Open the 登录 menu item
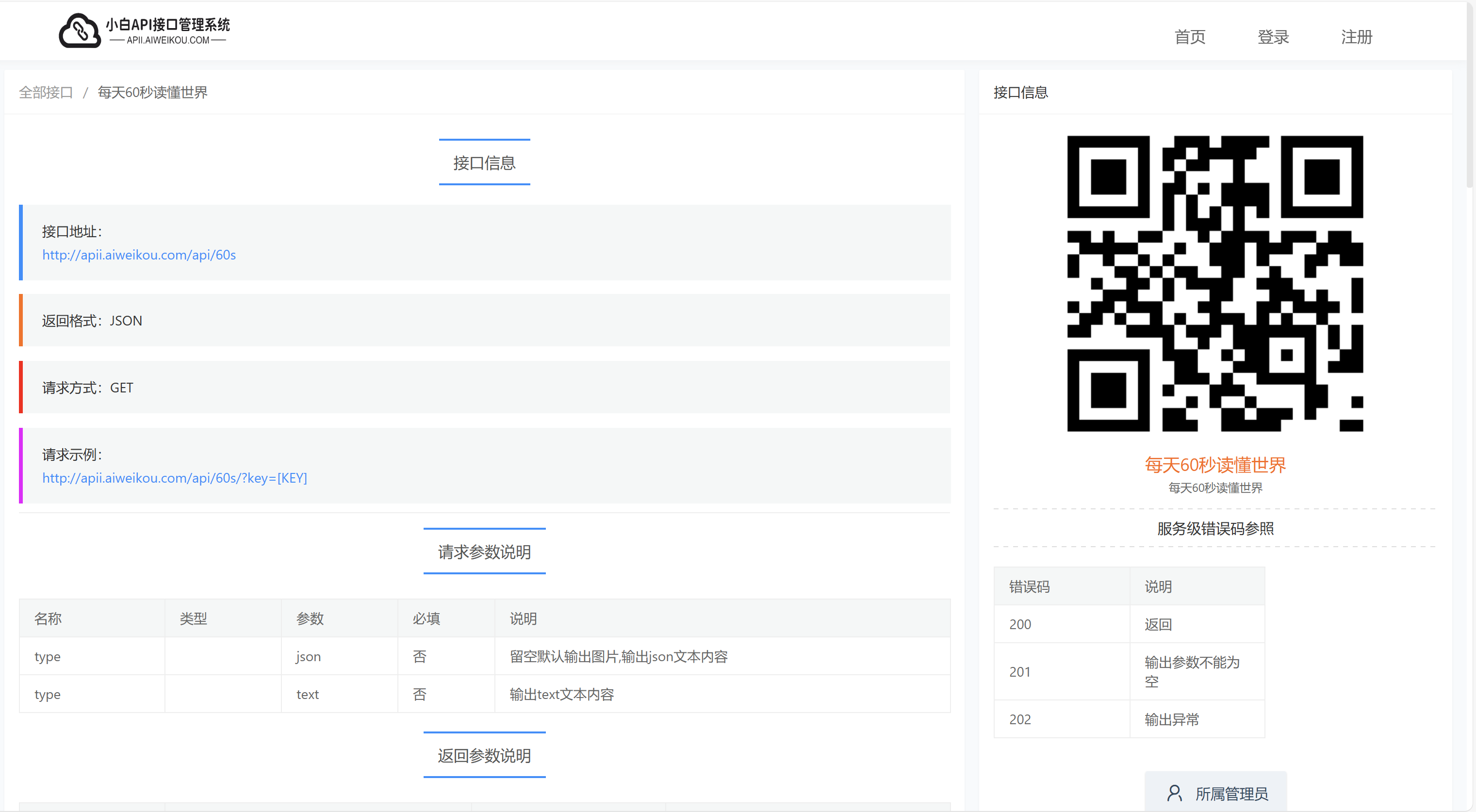1476x812 pixels. tap(1273, 37)
